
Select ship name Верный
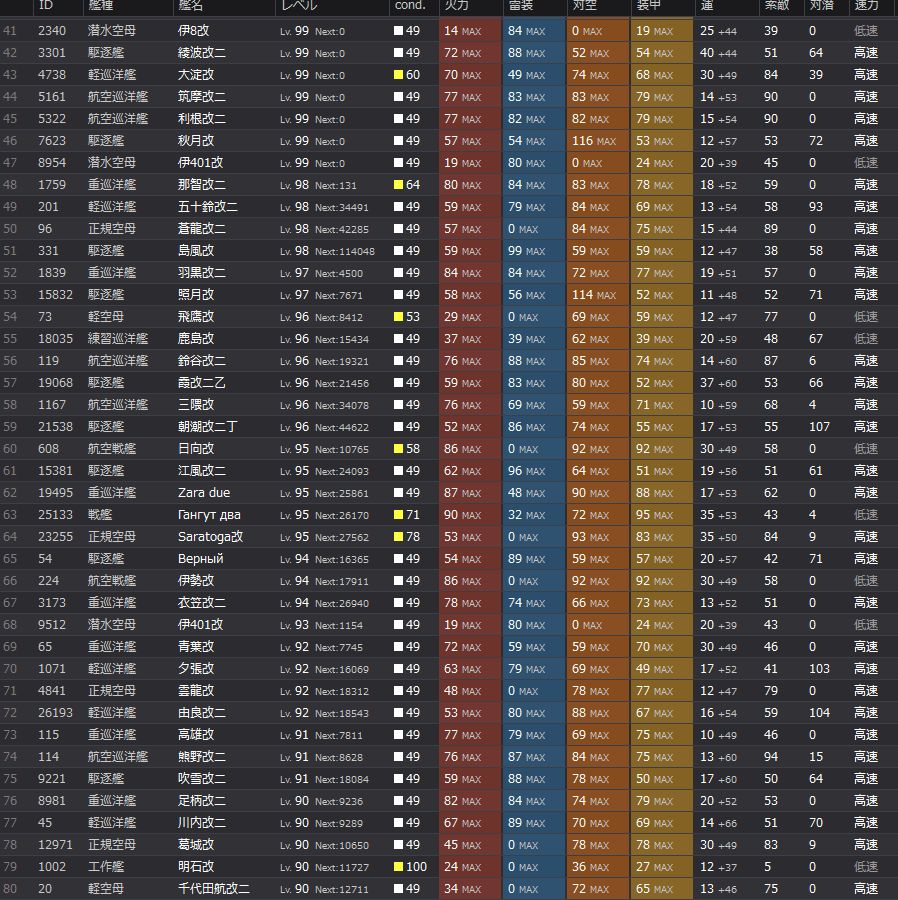[201, 559]
